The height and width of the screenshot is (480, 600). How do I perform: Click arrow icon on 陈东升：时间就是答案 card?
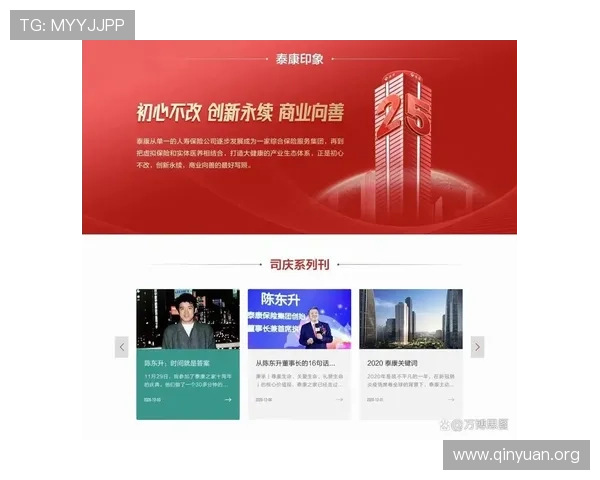click(x=228, y=400)
